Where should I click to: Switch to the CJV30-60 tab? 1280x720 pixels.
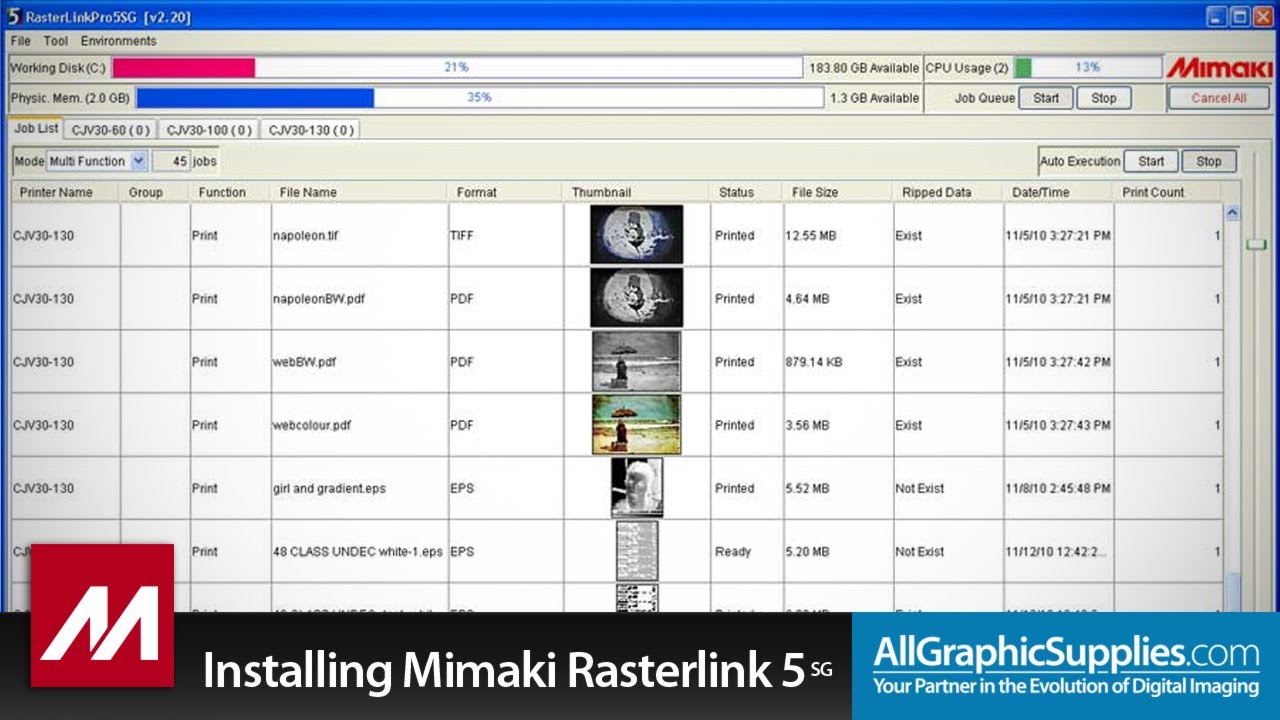pyautogui.click(x=111, y=130)
